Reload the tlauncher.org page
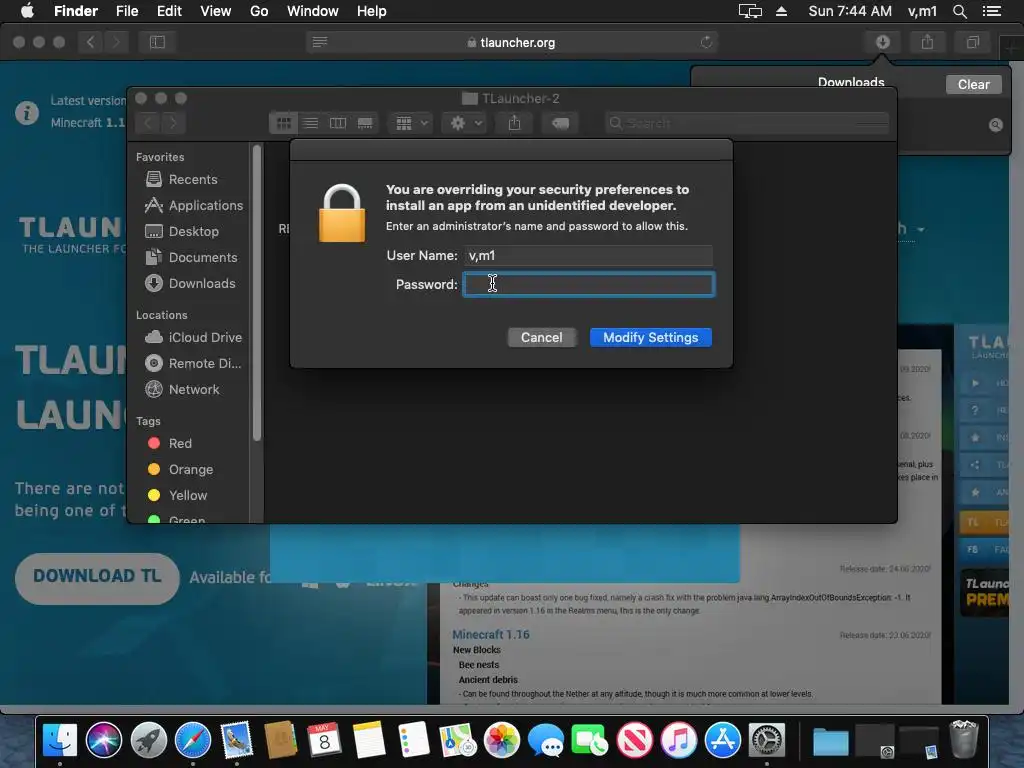This screenshot has height=768, width=1024. coord(706,42)
